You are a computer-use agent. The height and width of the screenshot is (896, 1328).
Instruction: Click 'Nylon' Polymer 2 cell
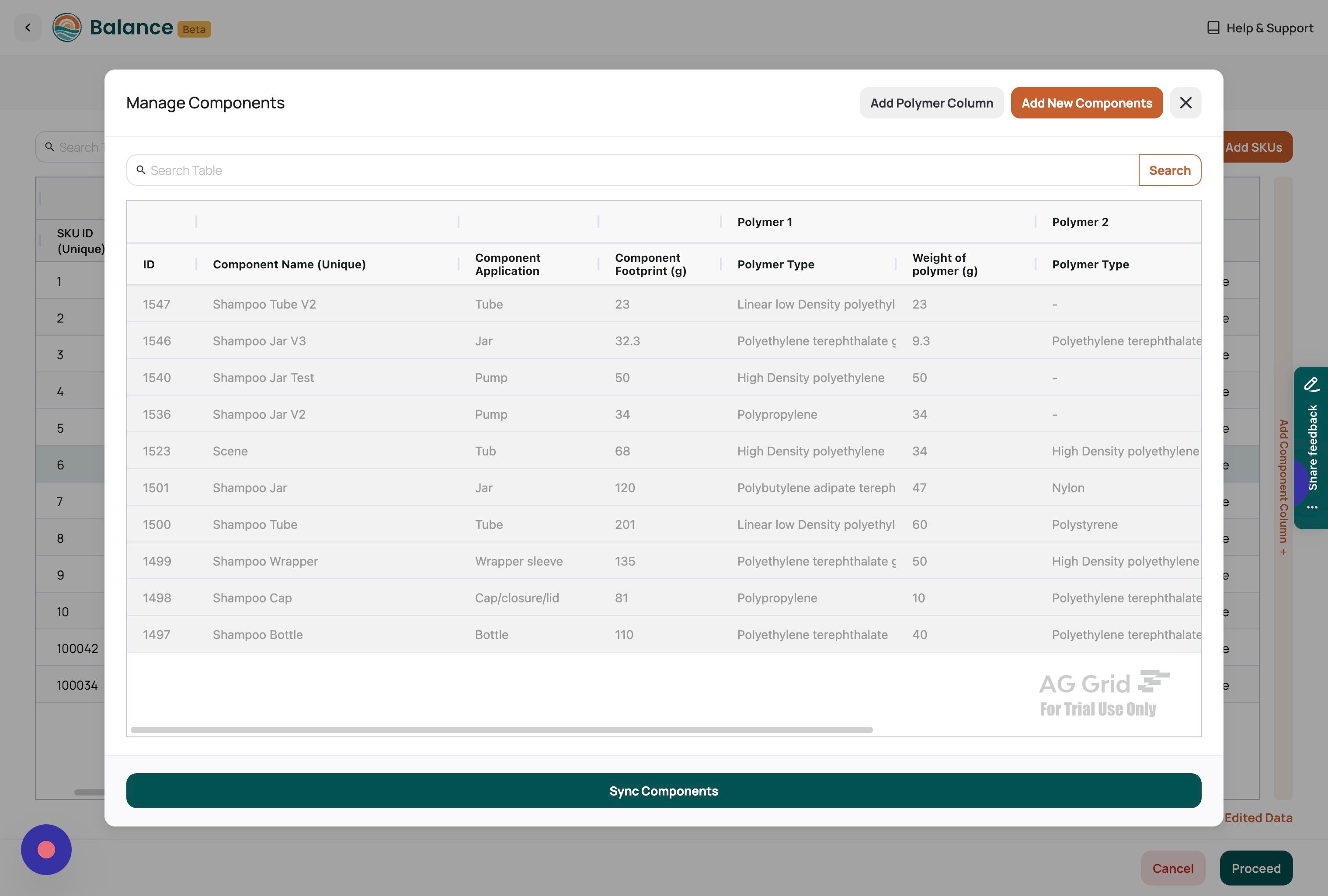pyautogui.click(x=1068, y=488)
